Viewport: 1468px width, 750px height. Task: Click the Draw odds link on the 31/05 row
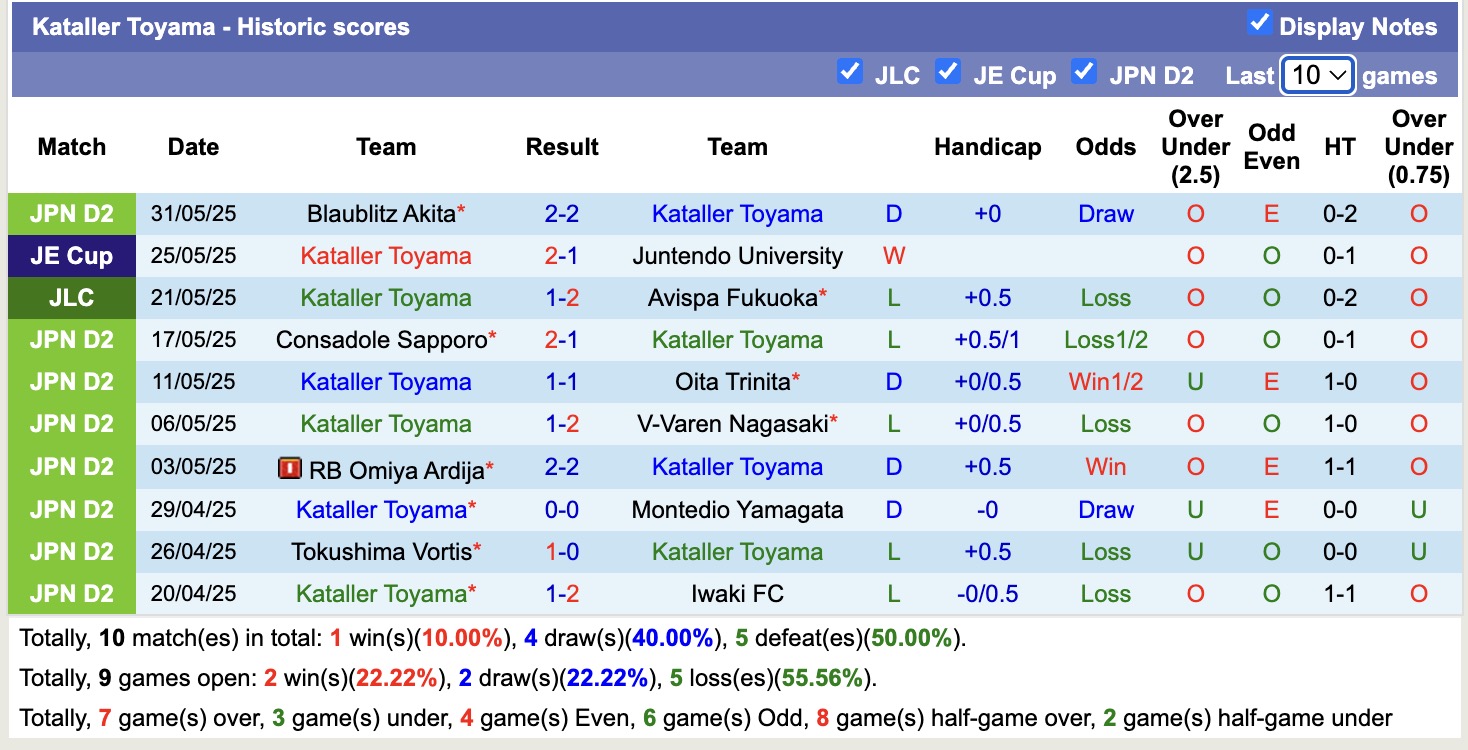click(x=1106, y=213)
